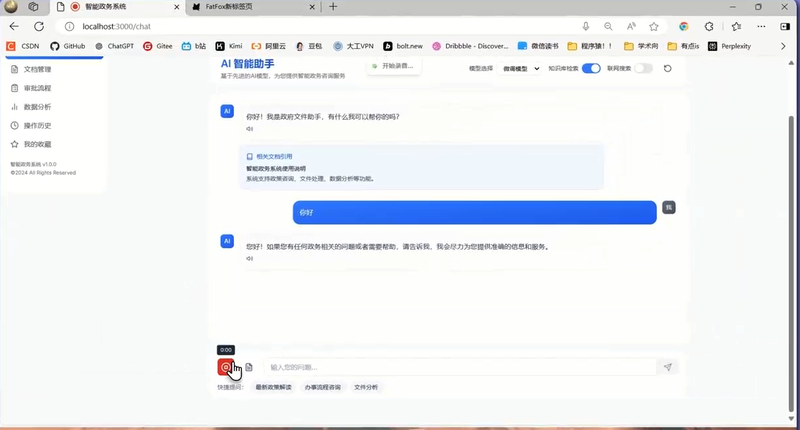
Task: Click the site info icon in address bar
Action: 69,27
